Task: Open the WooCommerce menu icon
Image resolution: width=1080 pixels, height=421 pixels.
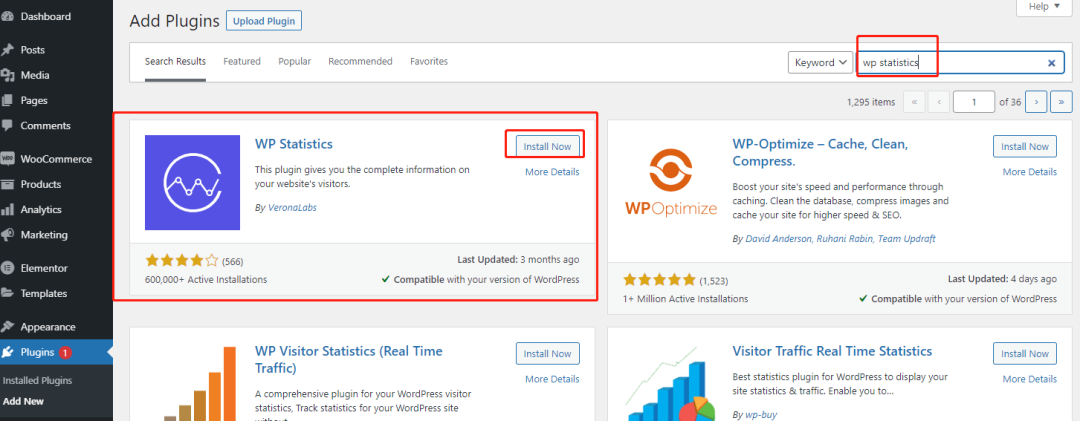Action: pyautogui.click(x=8, y=159)
